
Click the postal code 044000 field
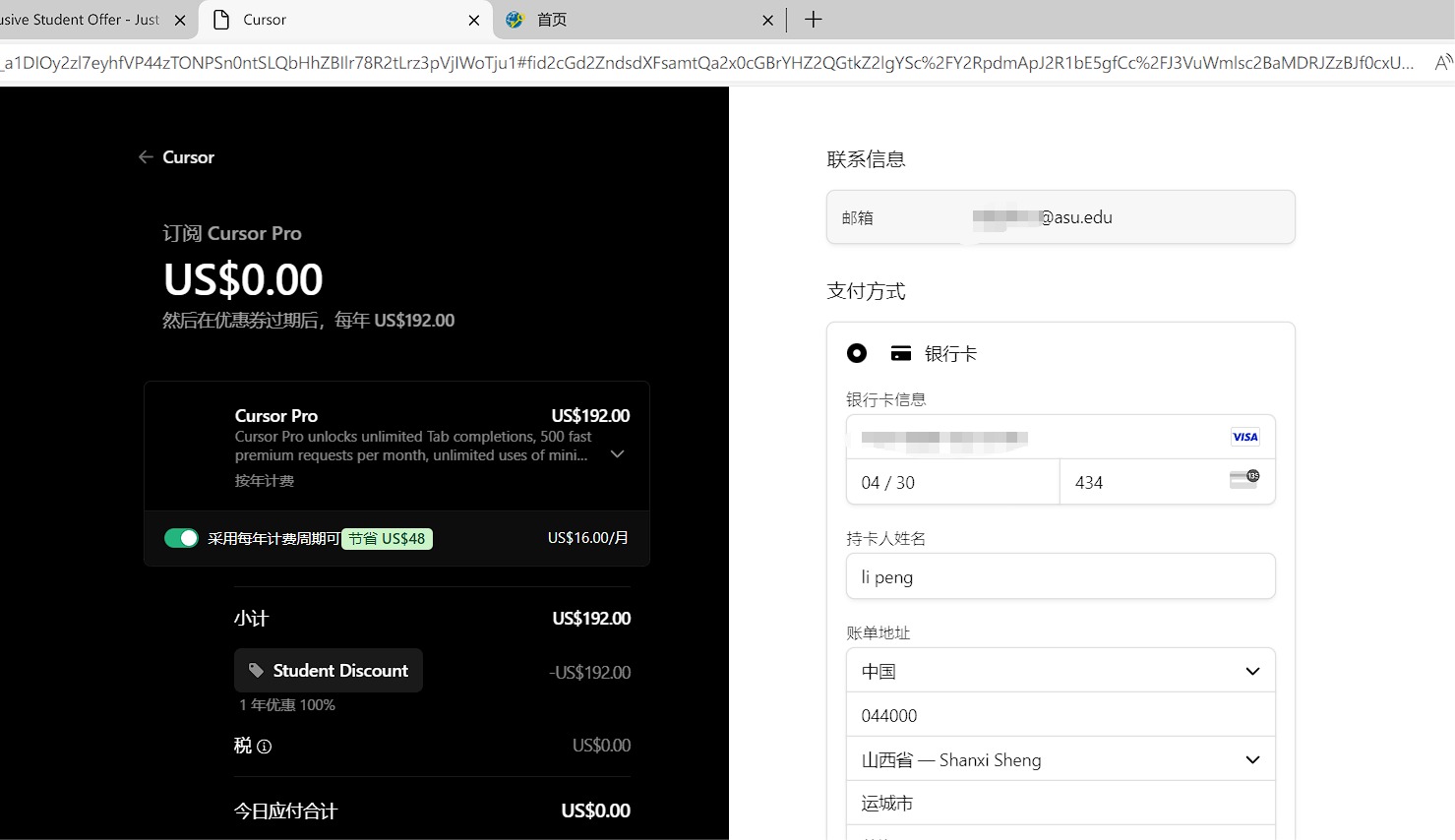click(1060, 715)
